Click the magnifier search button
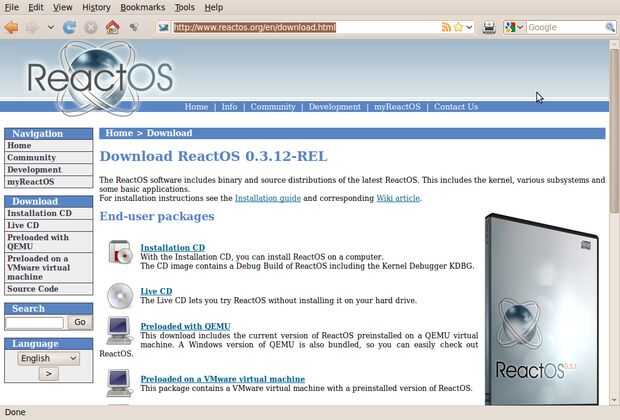 (x=610, y=27)
